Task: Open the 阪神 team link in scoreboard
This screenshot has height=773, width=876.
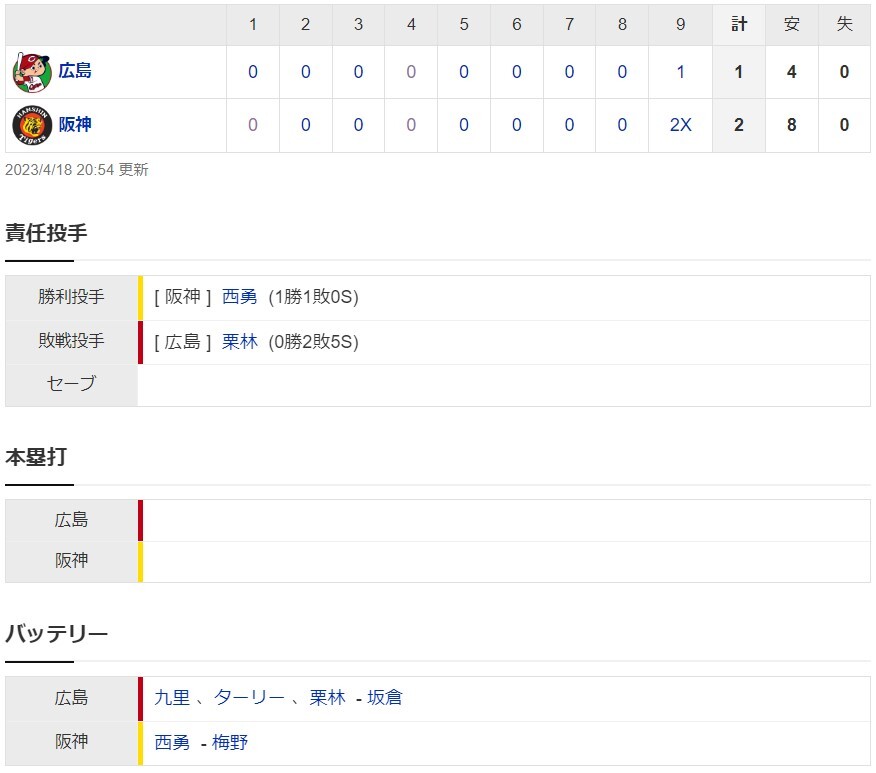Action: 75,125
